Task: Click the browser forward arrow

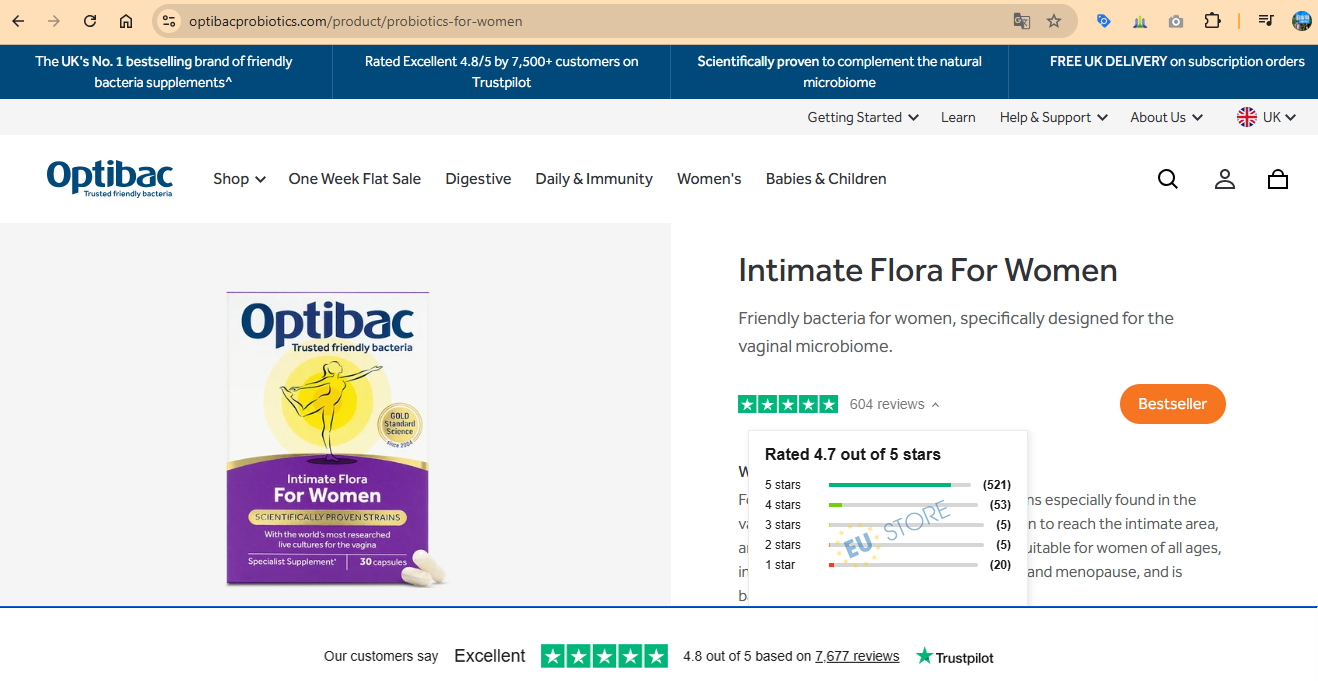Action: (x=54, y=21)
